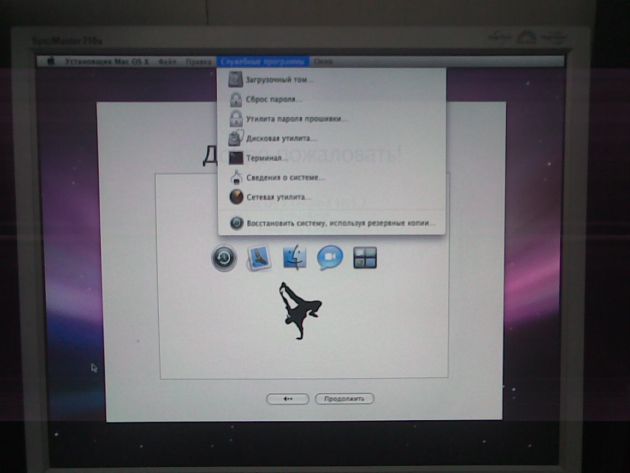Viewport: 630px width, 473px height.
Task: Click the Spaces grid icon
Action: coord(365,258)
